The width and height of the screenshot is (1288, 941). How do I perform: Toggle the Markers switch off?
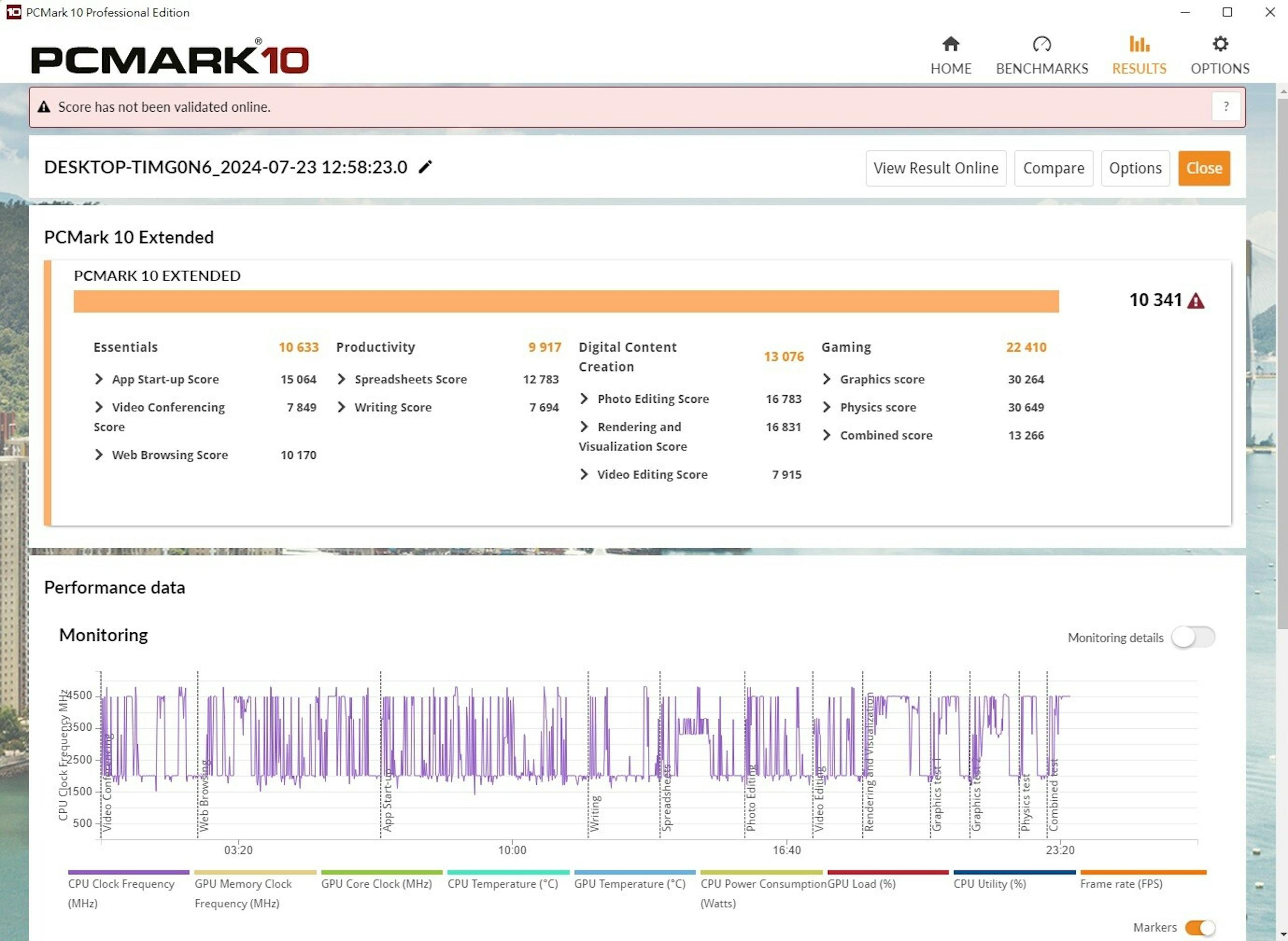(x=1200, y=927)
